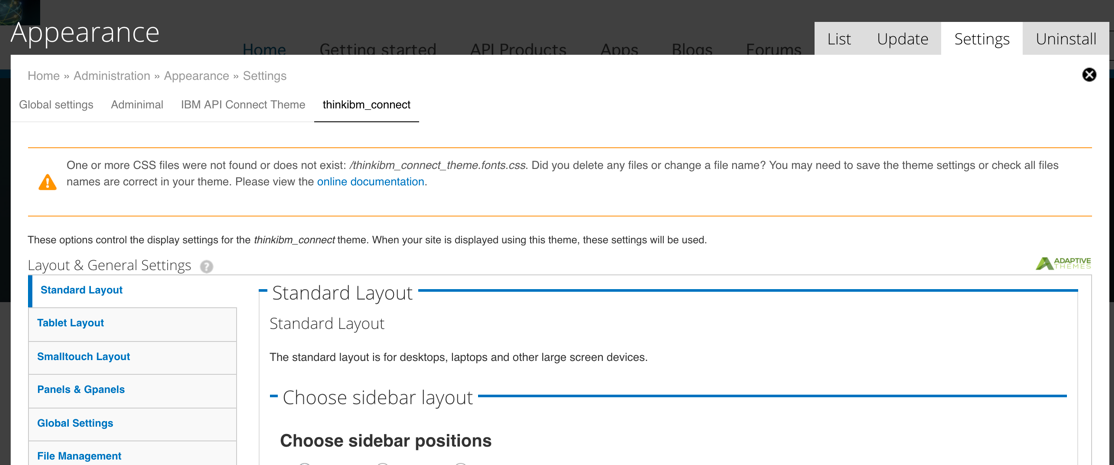Click the Appearance page title

click(85, 33)
